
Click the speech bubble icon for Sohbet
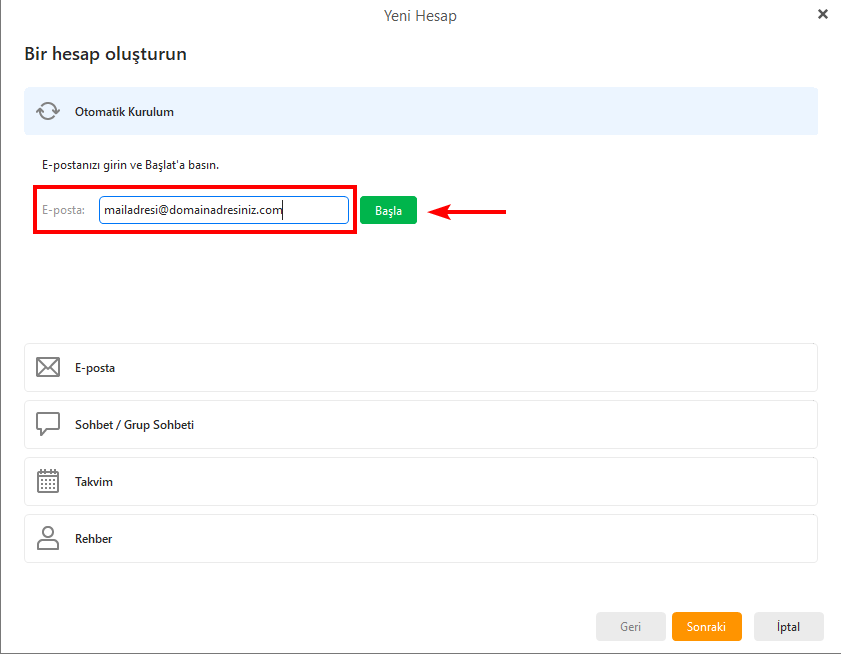(x=47, y=425)
